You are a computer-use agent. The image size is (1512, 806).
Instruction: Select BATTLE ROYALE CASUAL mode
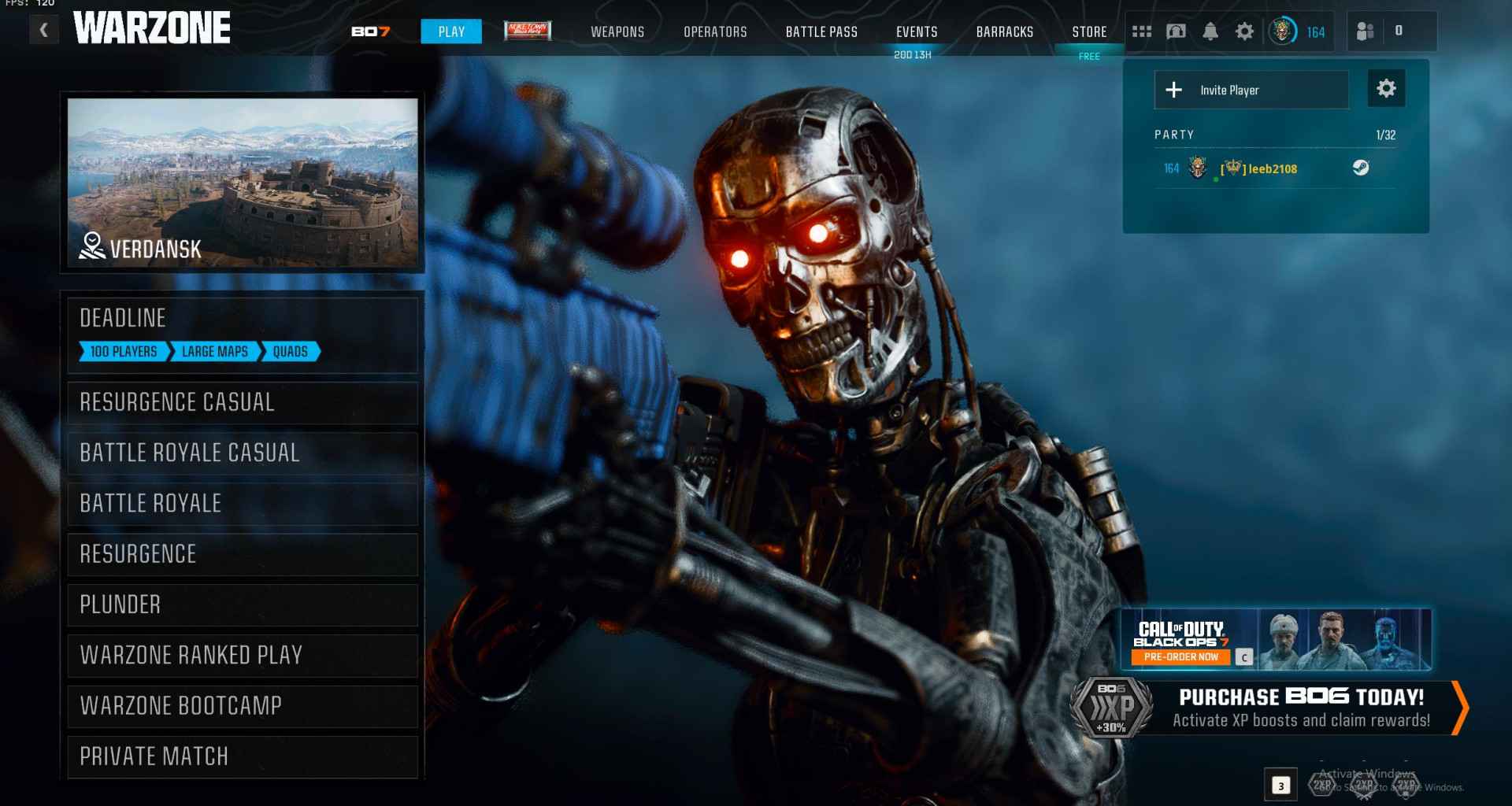pos(243,453)
